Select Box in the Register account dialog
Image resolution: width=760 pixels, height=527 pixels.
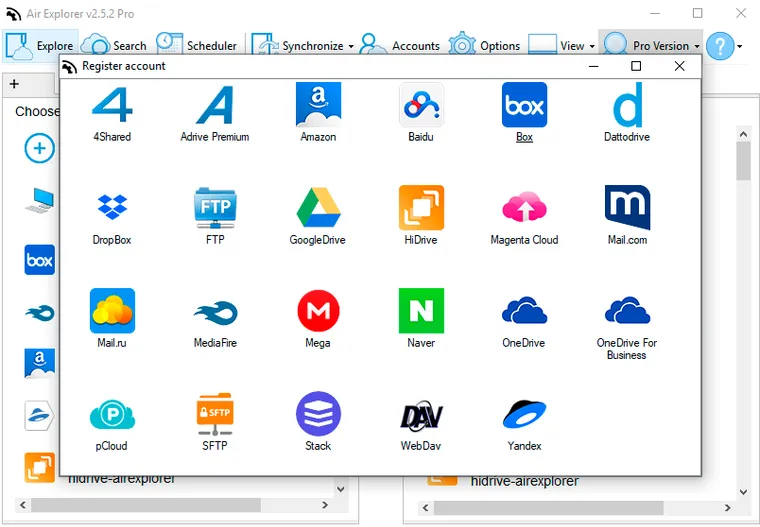point(524,113)
